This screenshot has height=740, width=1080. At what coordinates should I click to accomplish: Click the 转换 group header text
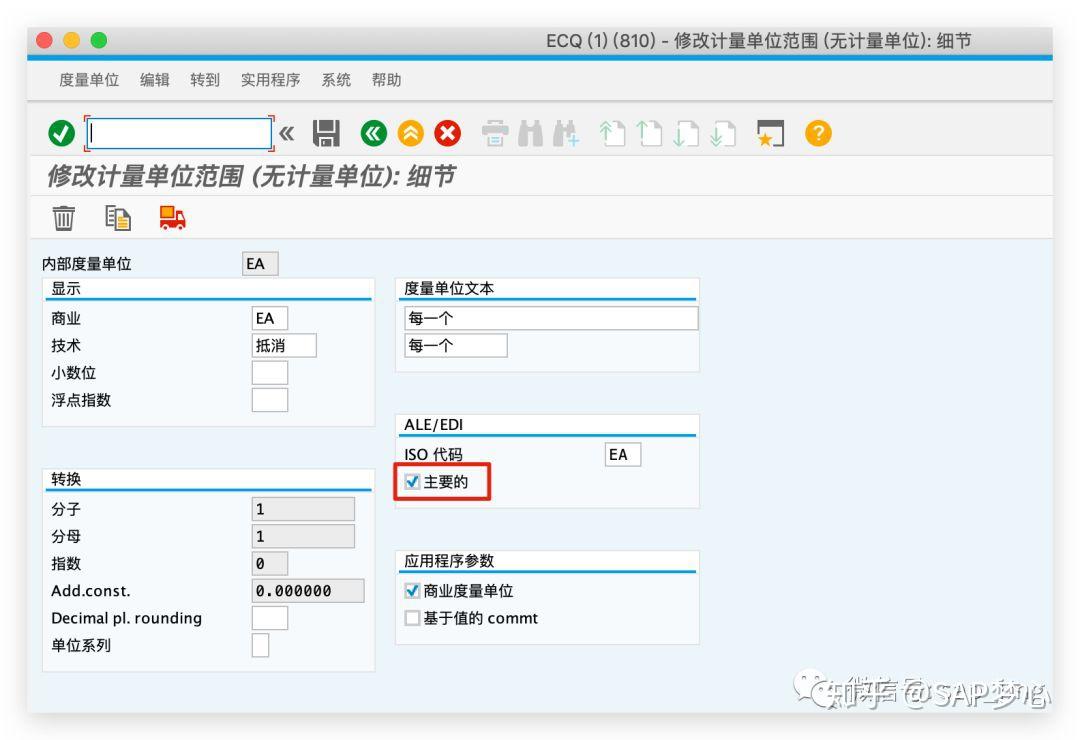coord(66,479)
